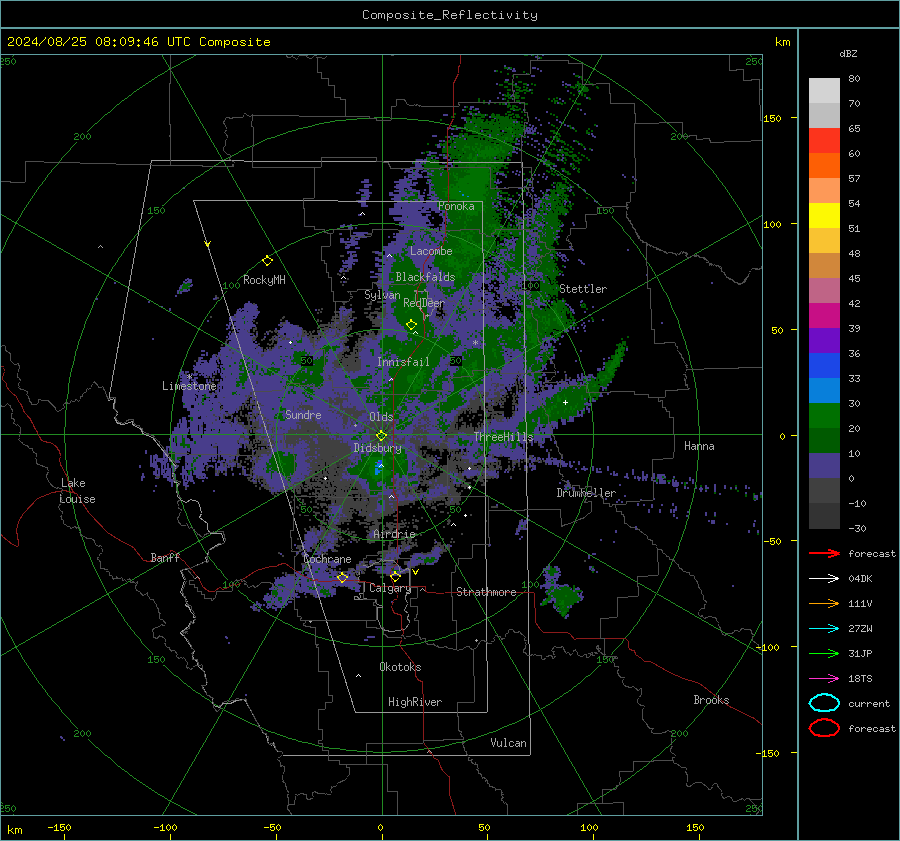
Task: Click the HighRiver town label
Action: pos(415,702)
